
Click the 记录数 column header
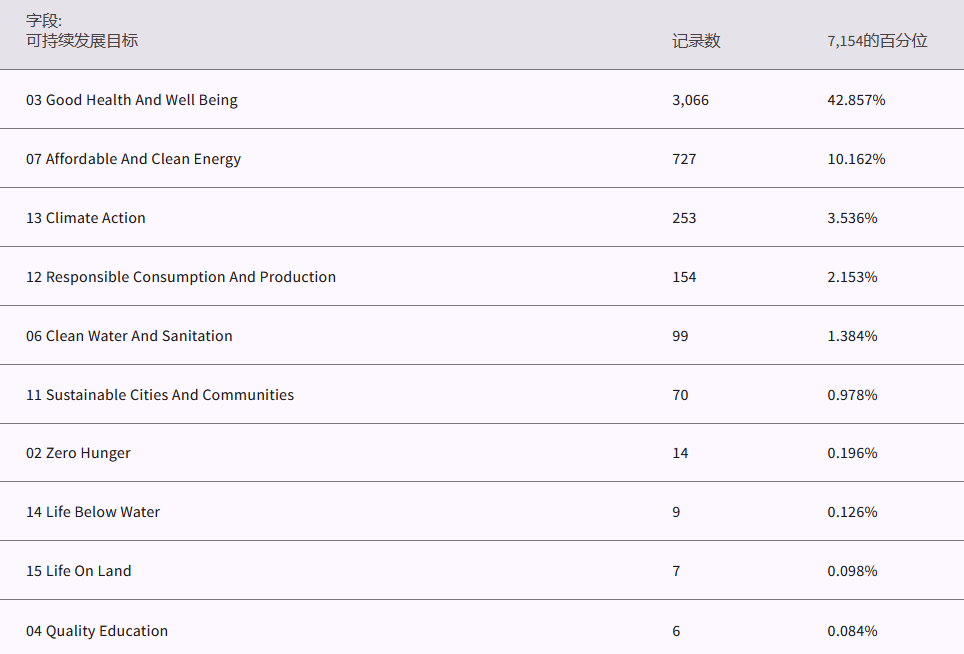(x=696, y=41)
